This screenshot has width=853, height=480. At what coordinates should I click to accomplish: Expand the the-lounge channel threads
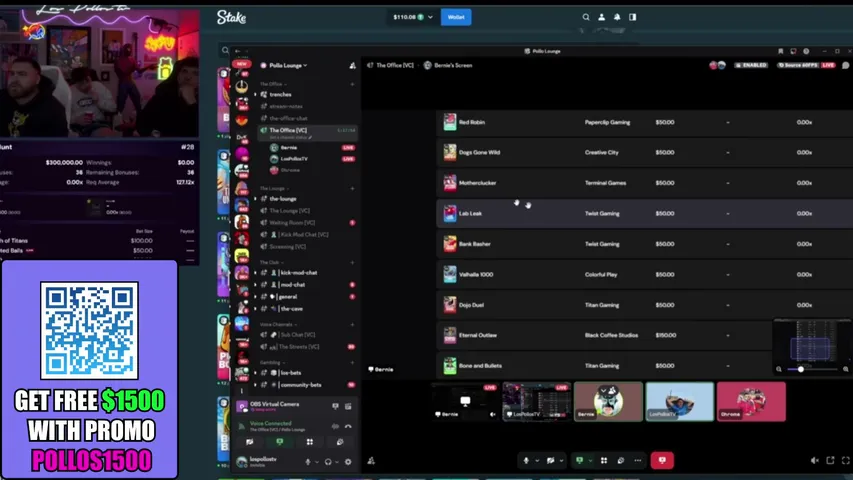[255, 199]
